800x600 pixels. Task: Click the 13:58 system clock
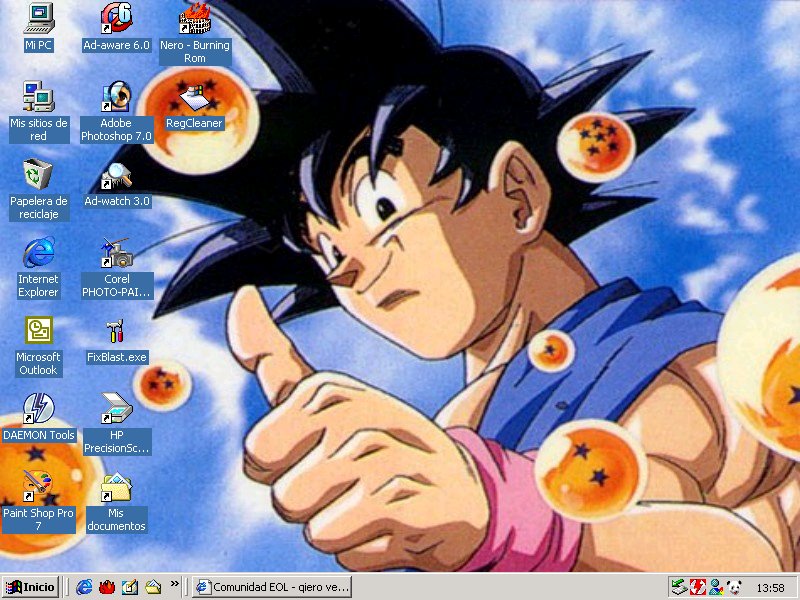coord(770,588)
